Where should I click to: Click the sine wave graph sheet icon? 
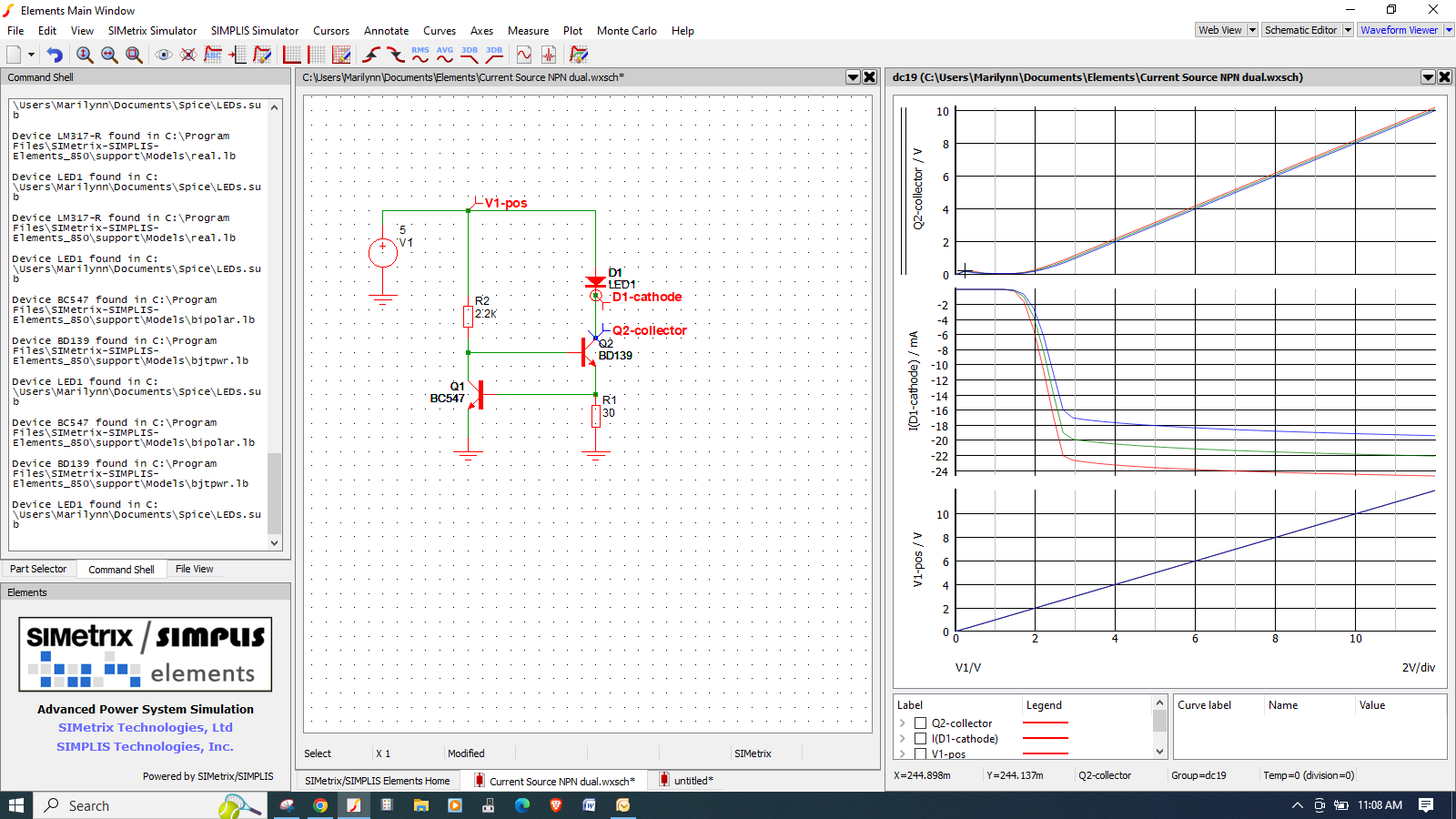coord(524,55)
